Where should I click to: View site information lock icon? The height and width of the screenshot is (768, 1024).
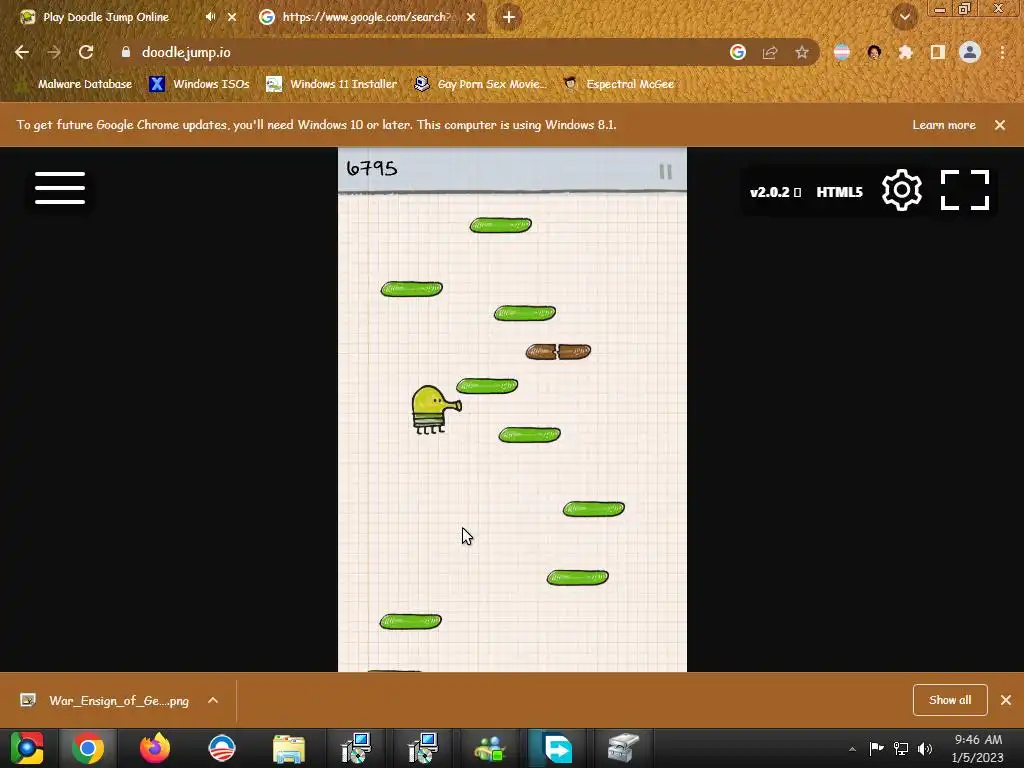(126, 52)
